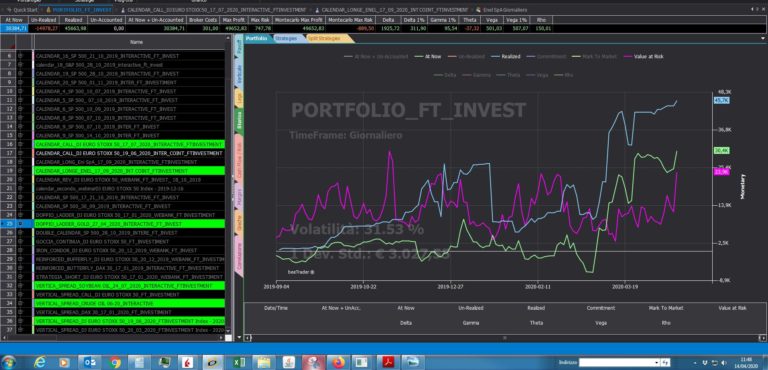Open the PORTFOLIO_FT_INVEST document tab
This screenshot has height=370, width=768.
[x=79, y=10]
